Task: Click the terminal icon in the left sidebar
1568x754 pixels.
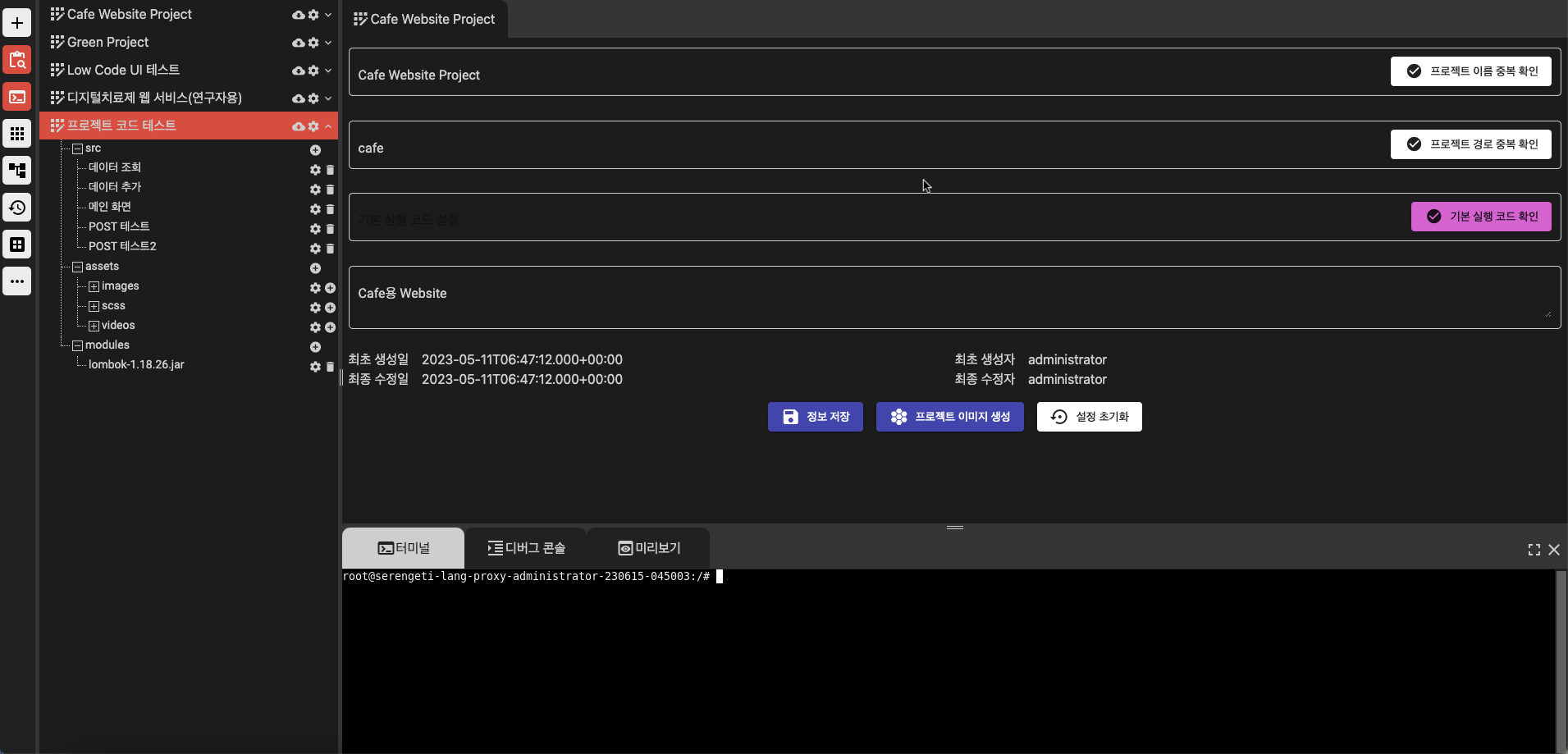Action: (x=16, y=97)
